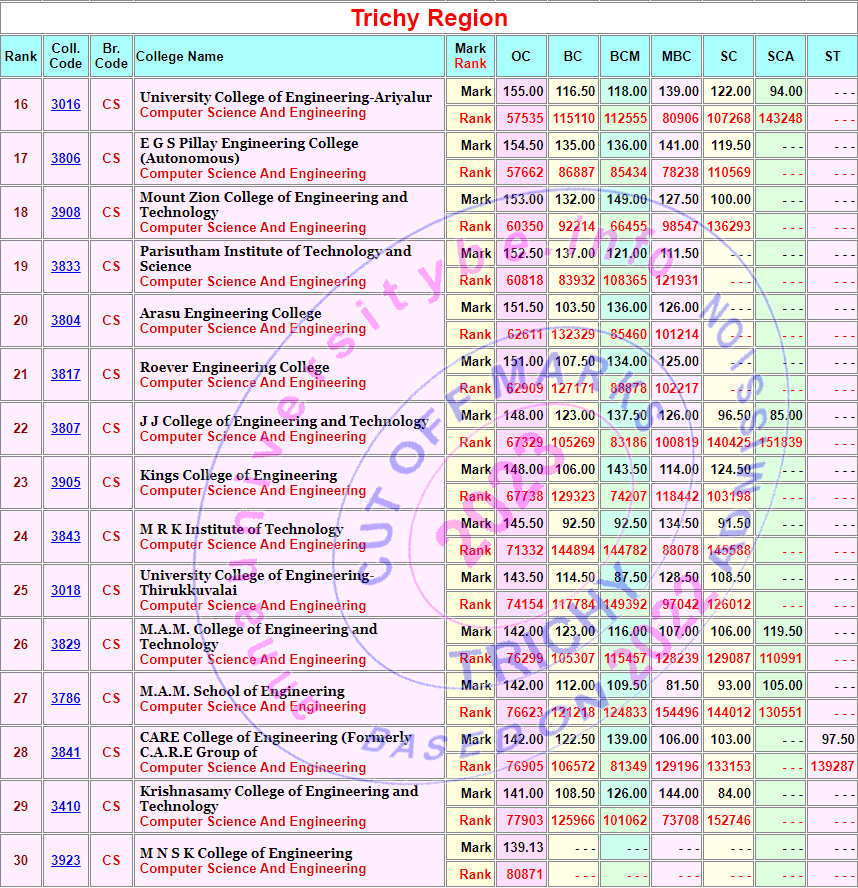Click the OC column header
Viewport: 858px width, 888px height.
[x=521, y=57]
